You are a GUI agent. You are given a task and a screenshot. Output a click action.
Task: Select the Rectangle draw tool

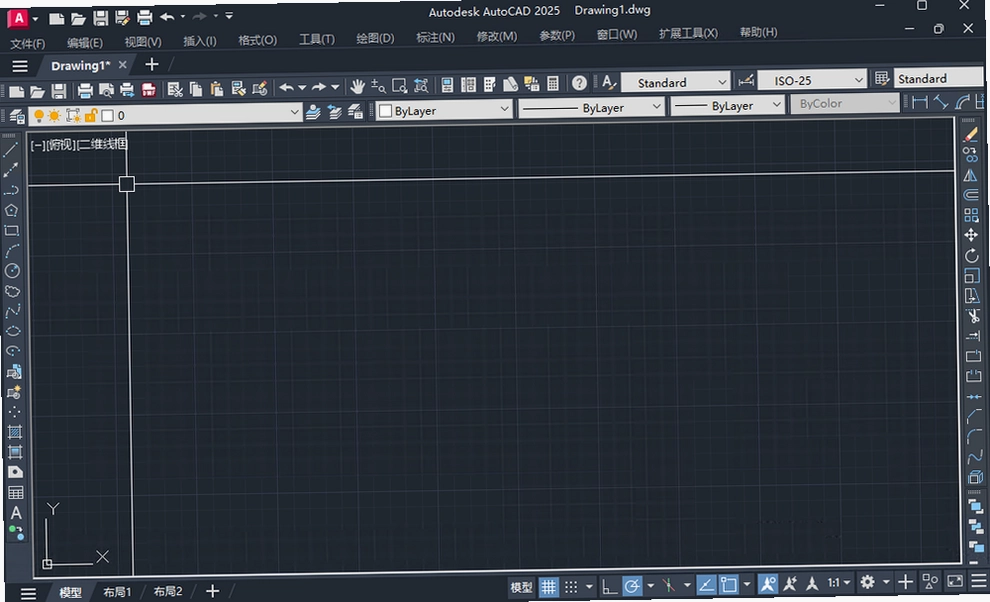[x=11, y=231]
